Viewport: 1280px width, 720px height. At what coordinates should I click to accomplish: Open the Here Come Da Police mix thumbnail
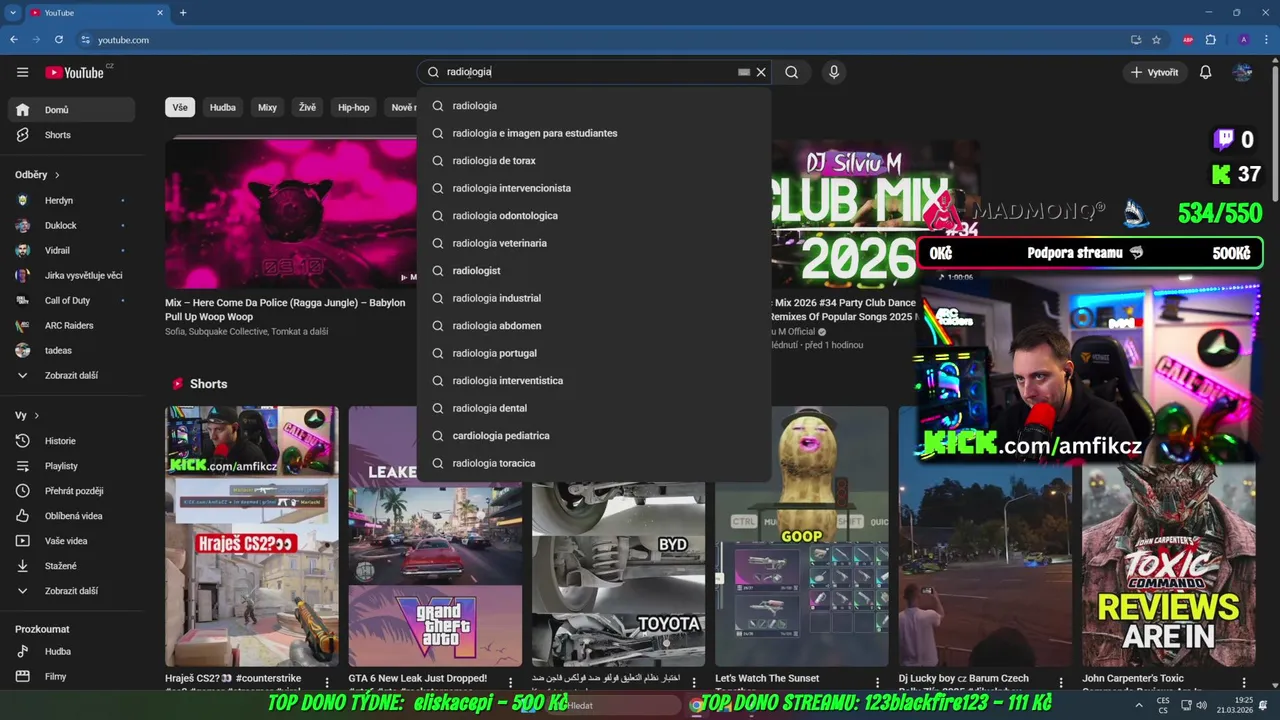click(291, 213)
